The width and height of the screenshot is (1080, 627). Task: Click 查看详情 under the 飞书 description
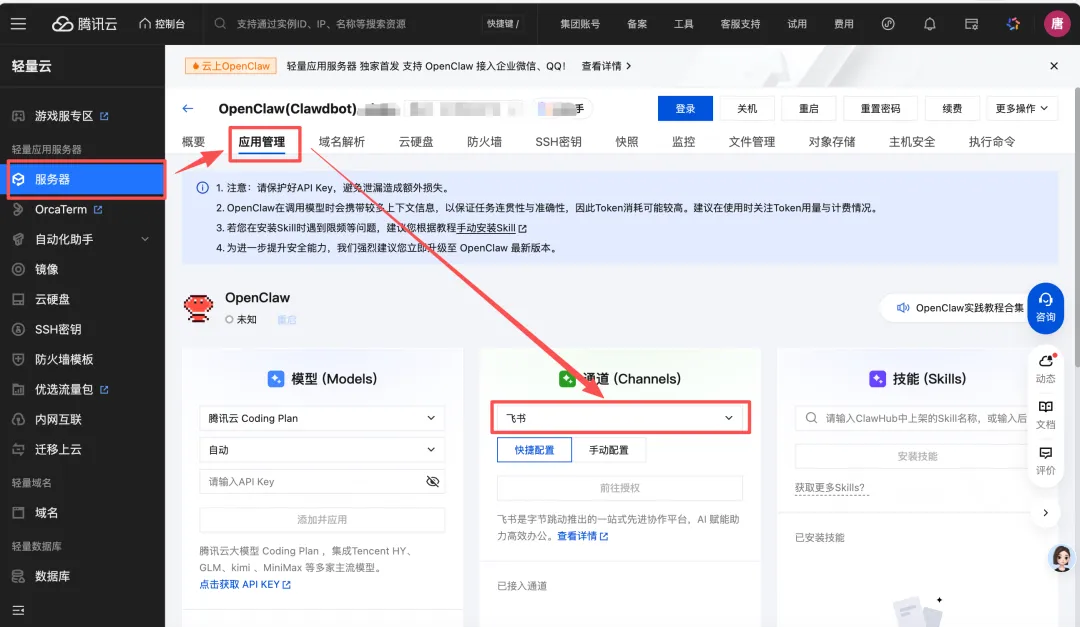point(582,536)
